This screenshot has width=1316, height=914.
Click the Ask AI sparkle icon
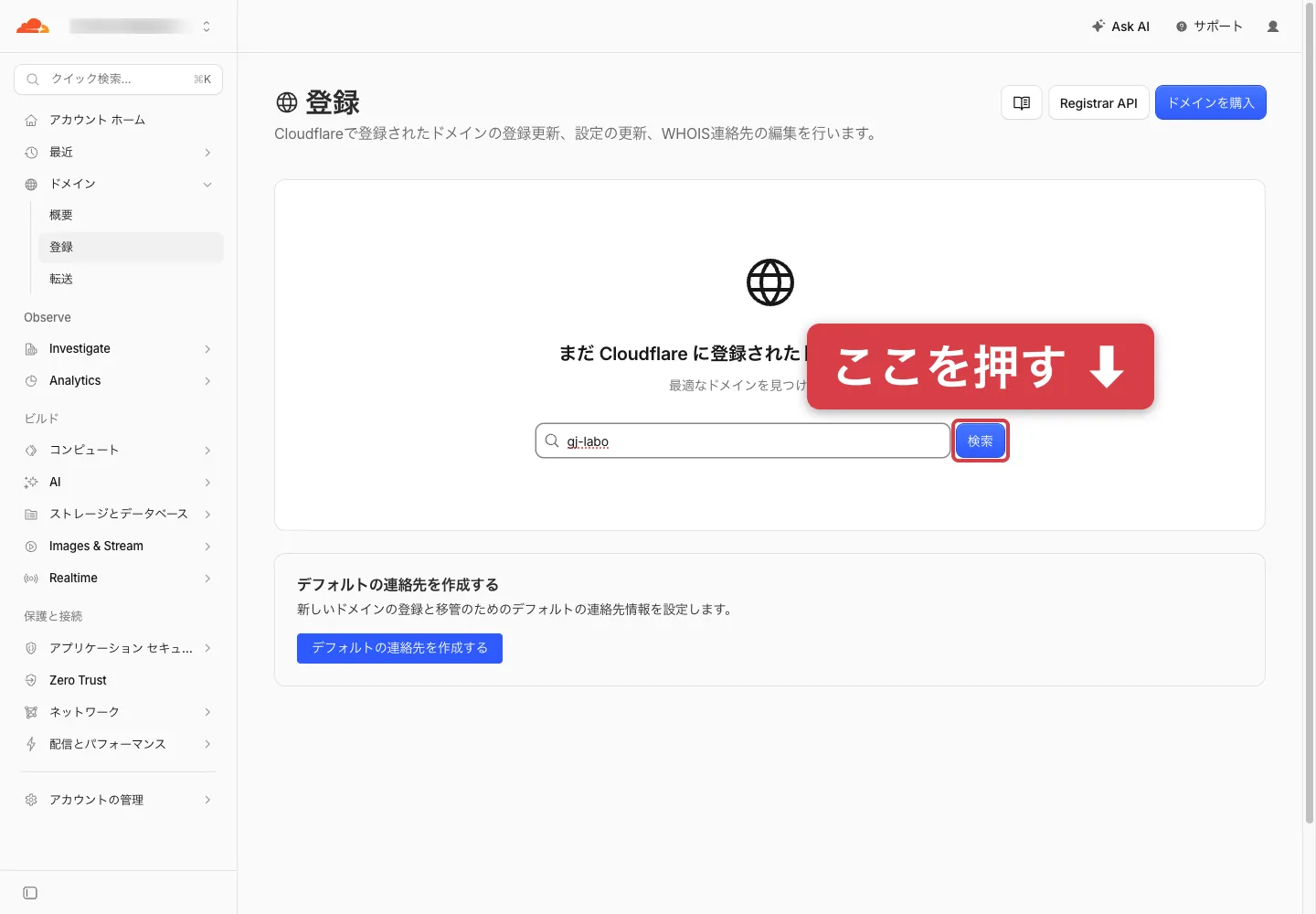[x=1098, y=27]
